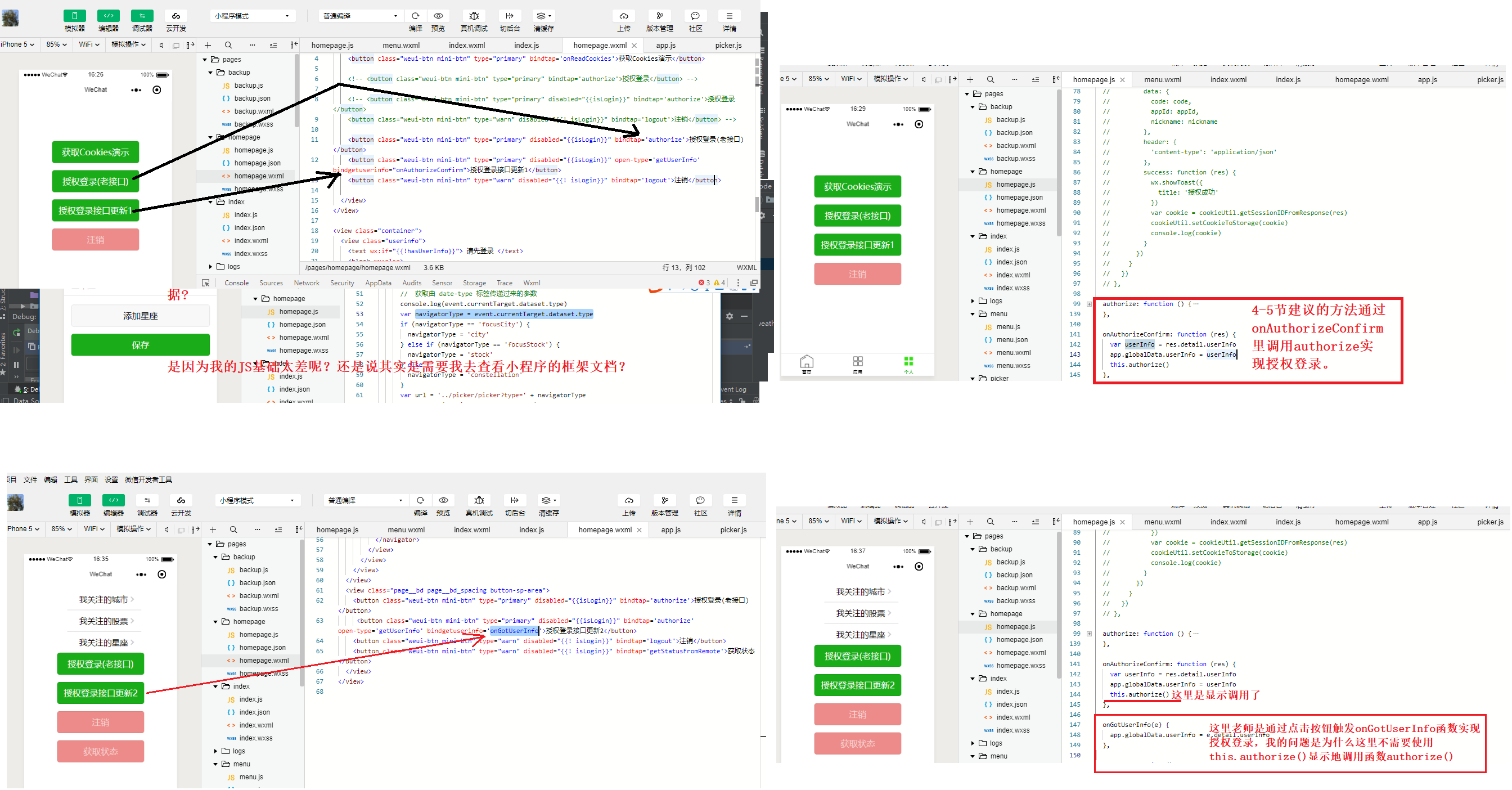Open the 设置 menu in the menu bar

pyautogui.click(x=111, y=479)
